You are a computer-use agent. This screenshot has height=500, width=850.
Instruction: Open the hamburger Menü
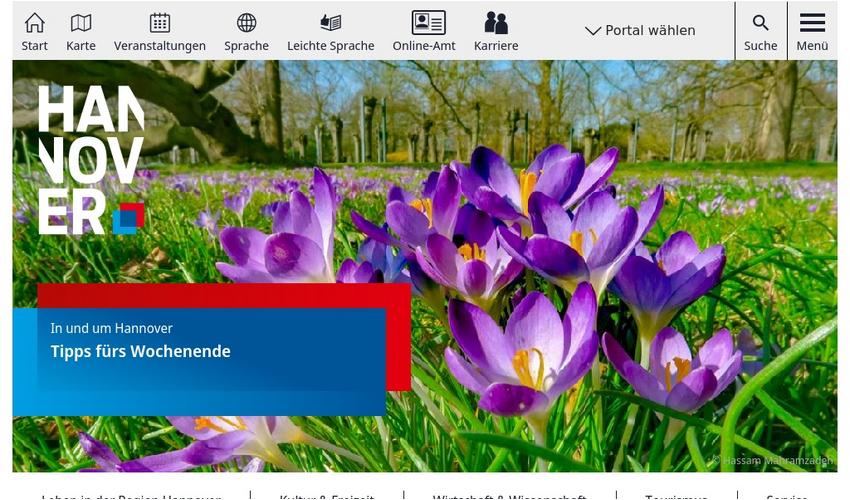coord(812,31)
